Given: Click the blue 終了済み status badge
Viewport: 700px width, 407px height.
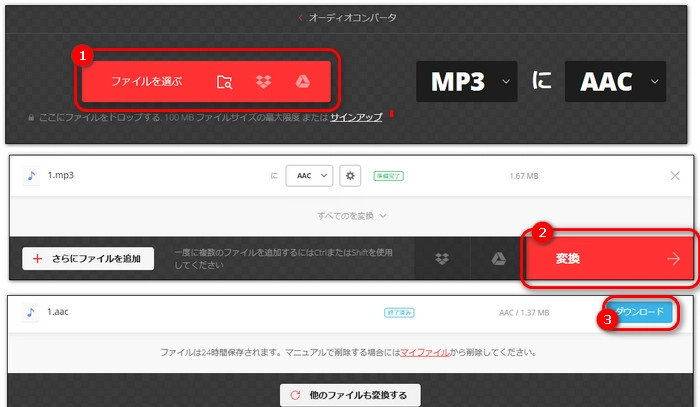Looking at the screenshot, I should pos(399,312).
